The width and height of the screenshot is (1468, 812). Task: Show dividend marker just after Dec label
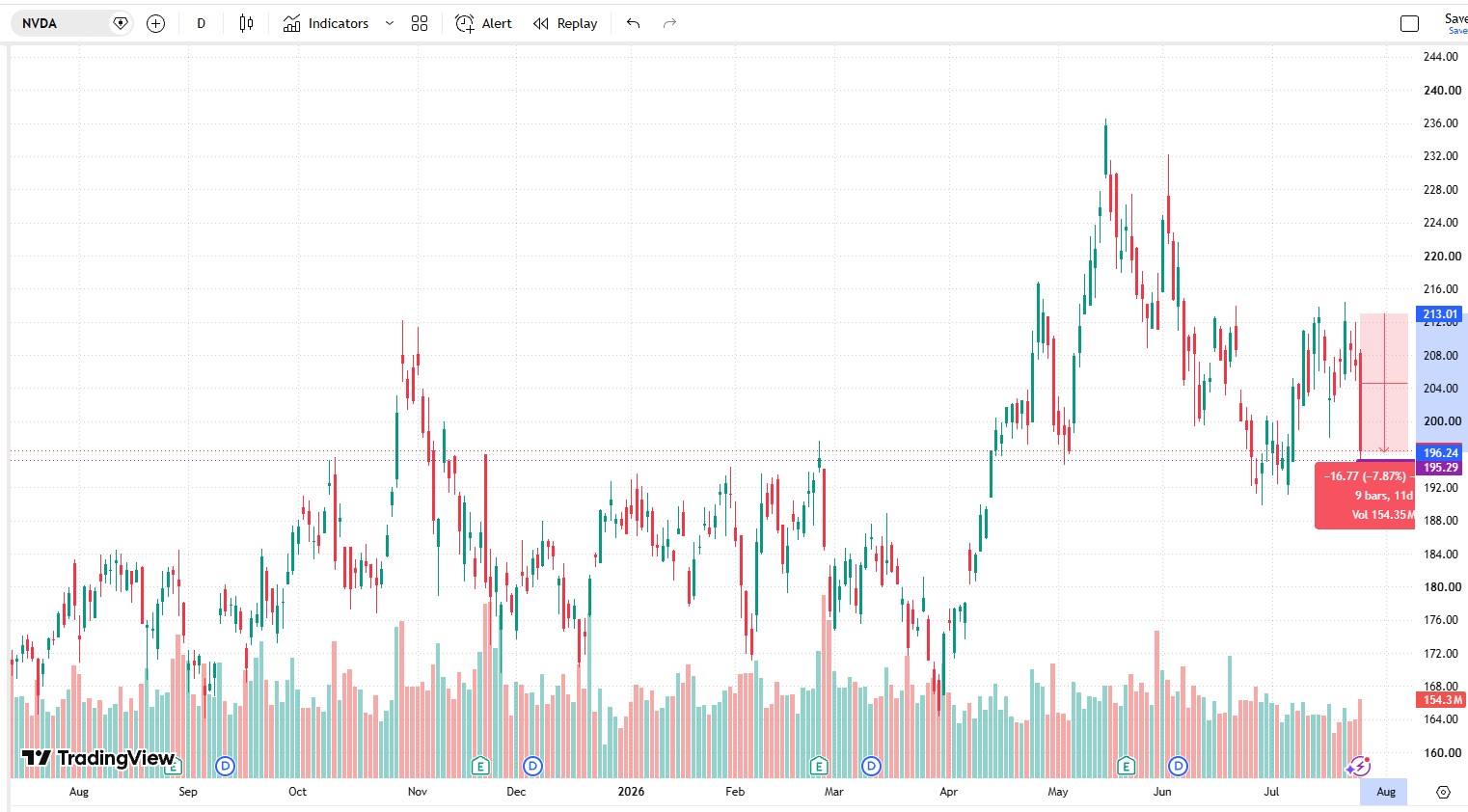coord(532,767)
